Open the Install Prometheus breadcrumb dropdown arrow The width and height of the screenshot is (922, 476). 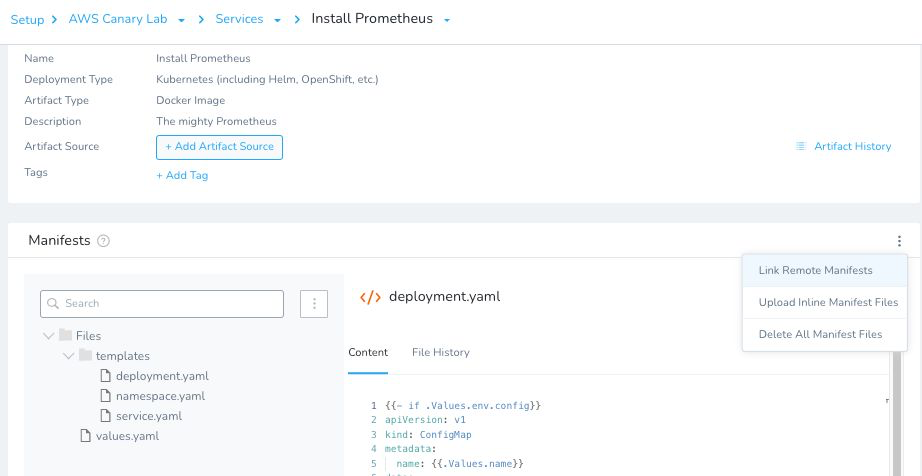click(x=447, y=20)
